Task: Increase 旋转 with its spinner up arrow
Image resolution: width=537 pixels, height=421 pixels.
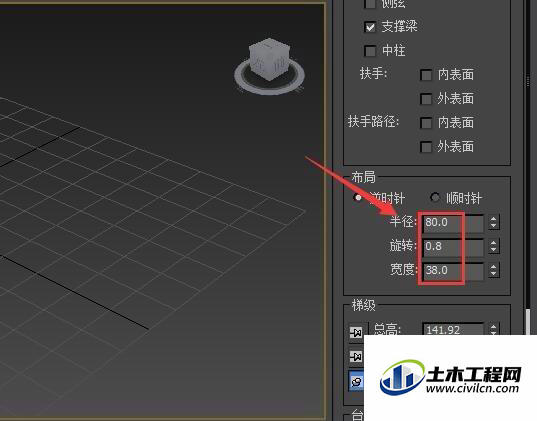Action: click(x=494, y=243)
